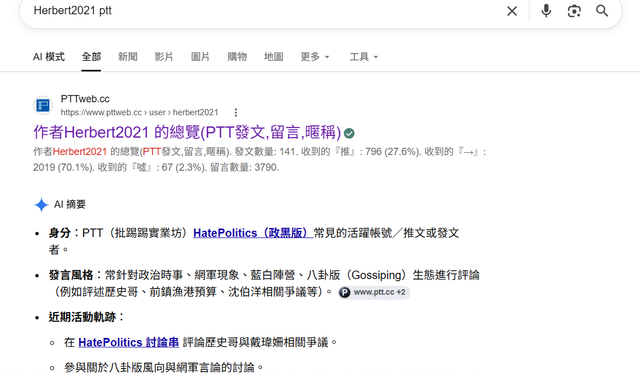Image resolution: width=640 pixels, height=383 pixels.
Task: Open the HatePolitics 討論串 link
Action: [129, 342]
